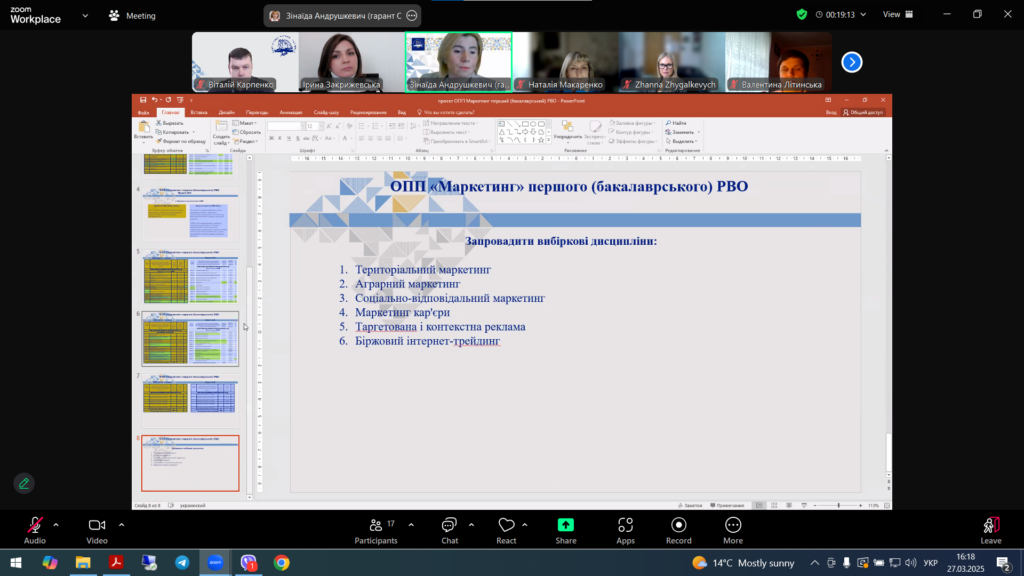
Task: Toggle microphone with the Audio button
Action: pos(35,530)
